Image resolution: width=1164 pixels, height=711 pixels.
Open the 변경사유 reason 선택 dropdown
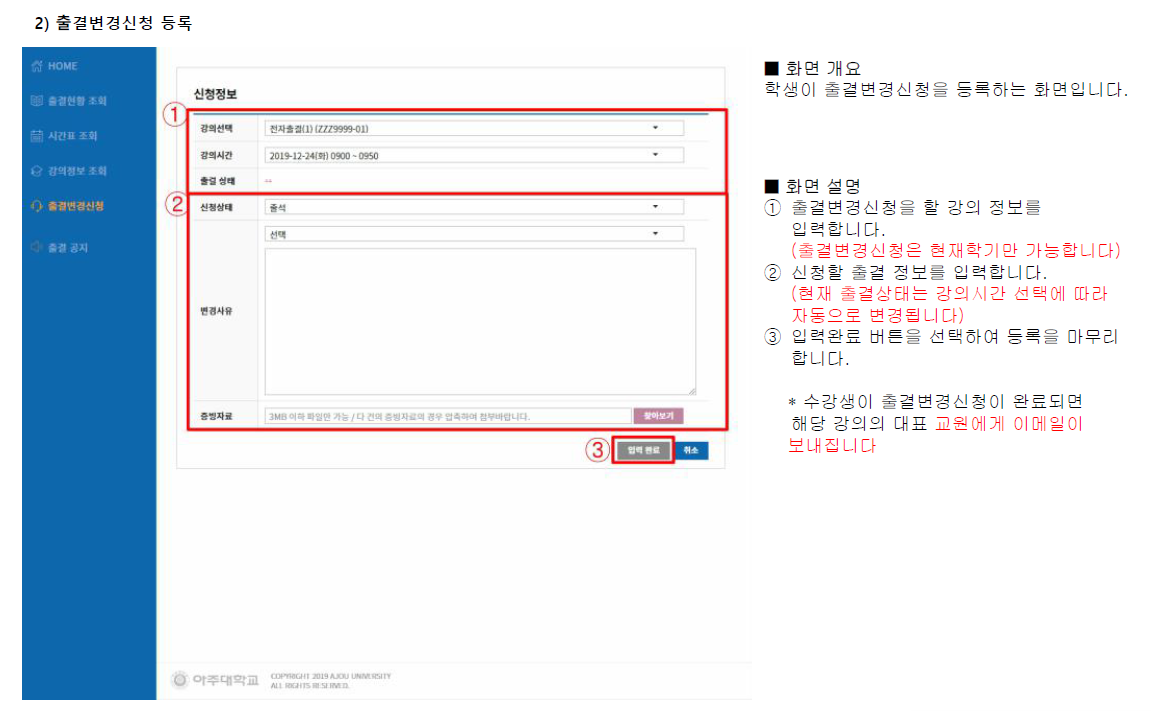coord(474,234)
